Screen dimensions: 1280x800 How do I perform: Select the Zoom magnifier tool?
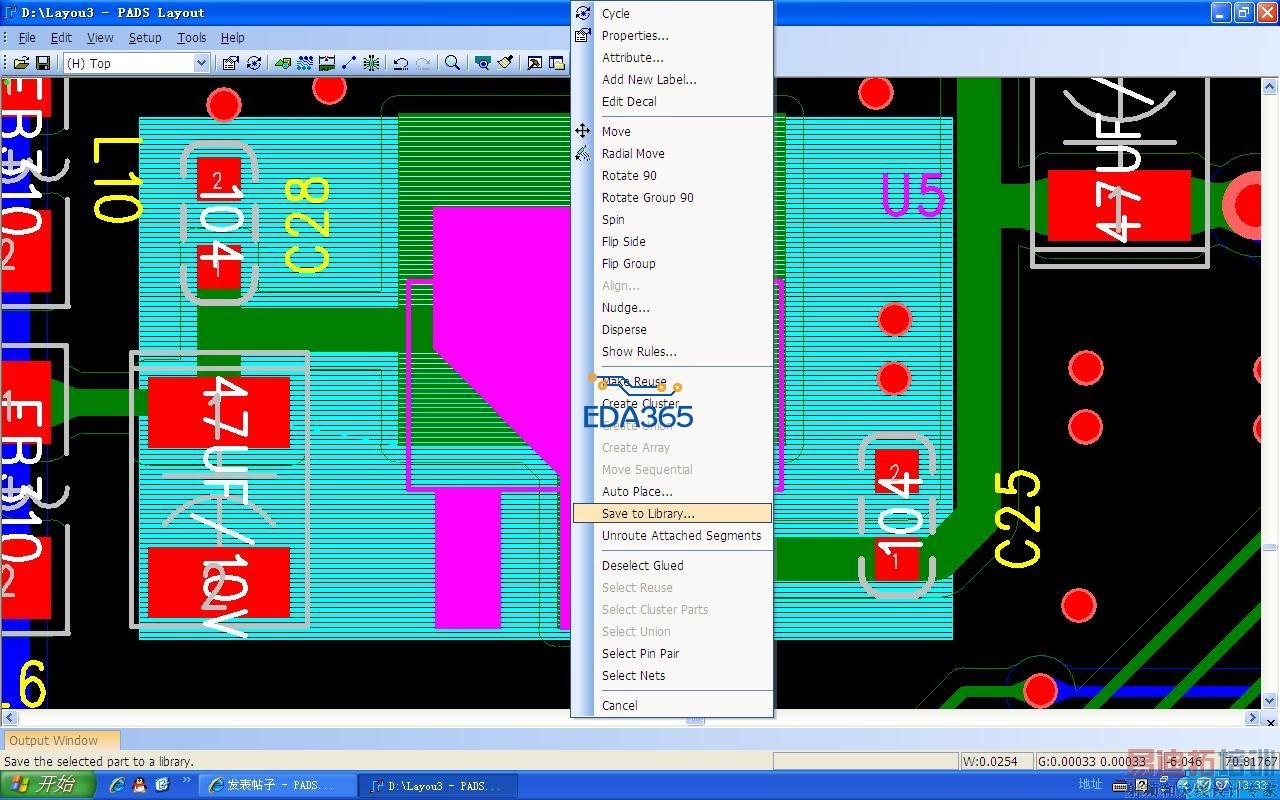[452, 63]
